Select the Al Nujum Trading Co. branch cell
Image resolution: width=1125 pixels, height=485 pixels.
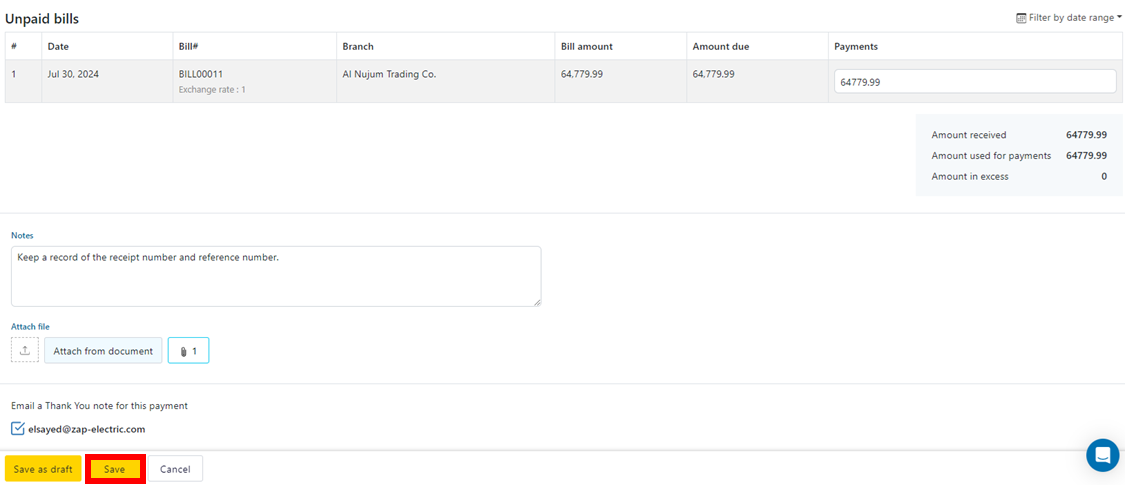tap(389, 74)
